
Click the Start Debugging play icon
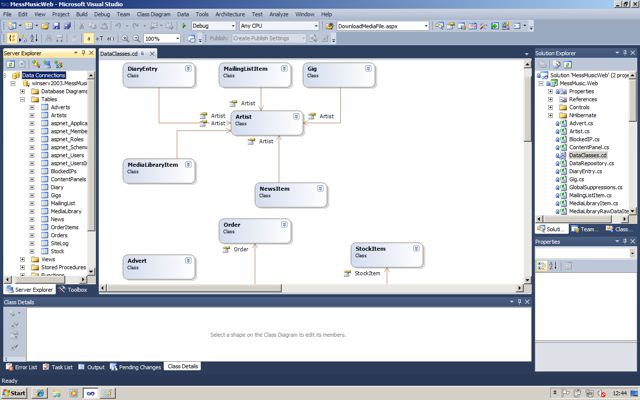[184, 26]
